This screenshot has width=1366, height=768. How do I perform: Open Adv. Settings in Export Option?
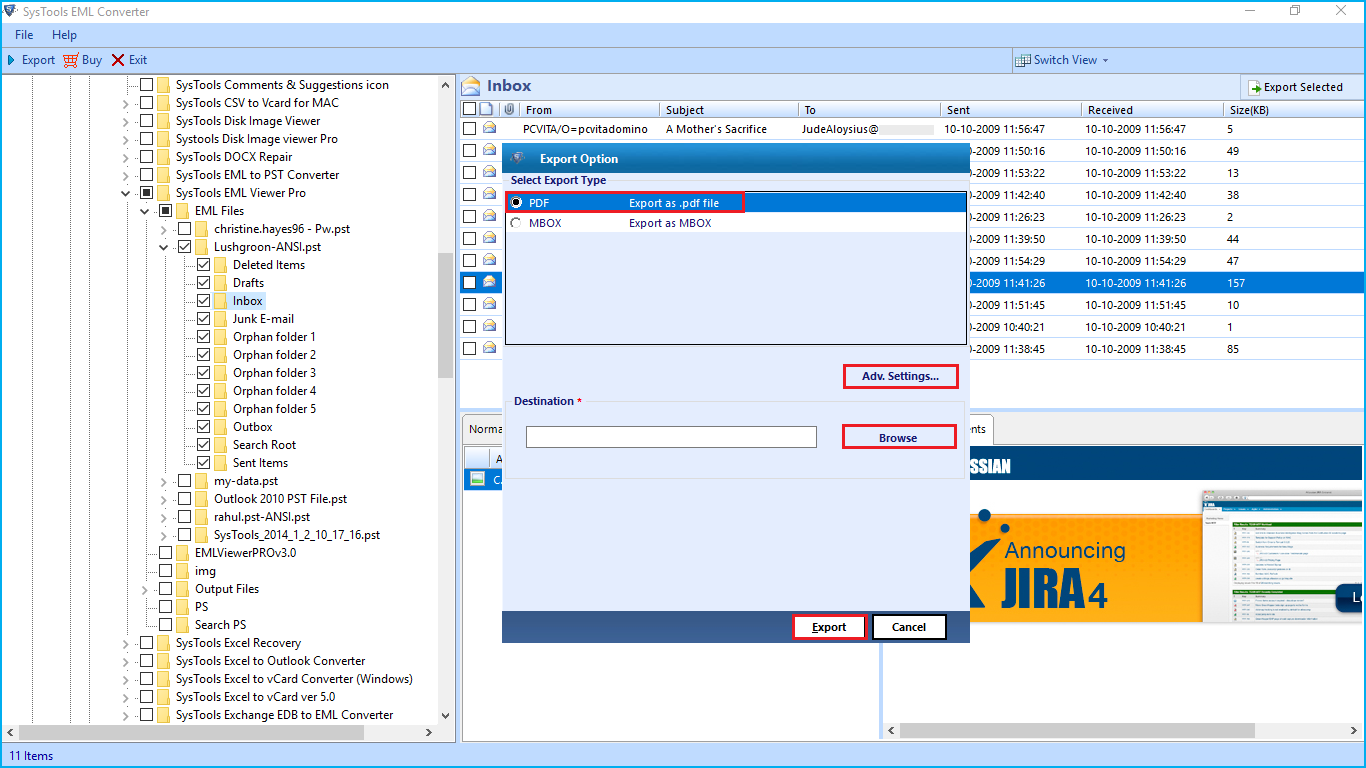[x=901, y=376]
